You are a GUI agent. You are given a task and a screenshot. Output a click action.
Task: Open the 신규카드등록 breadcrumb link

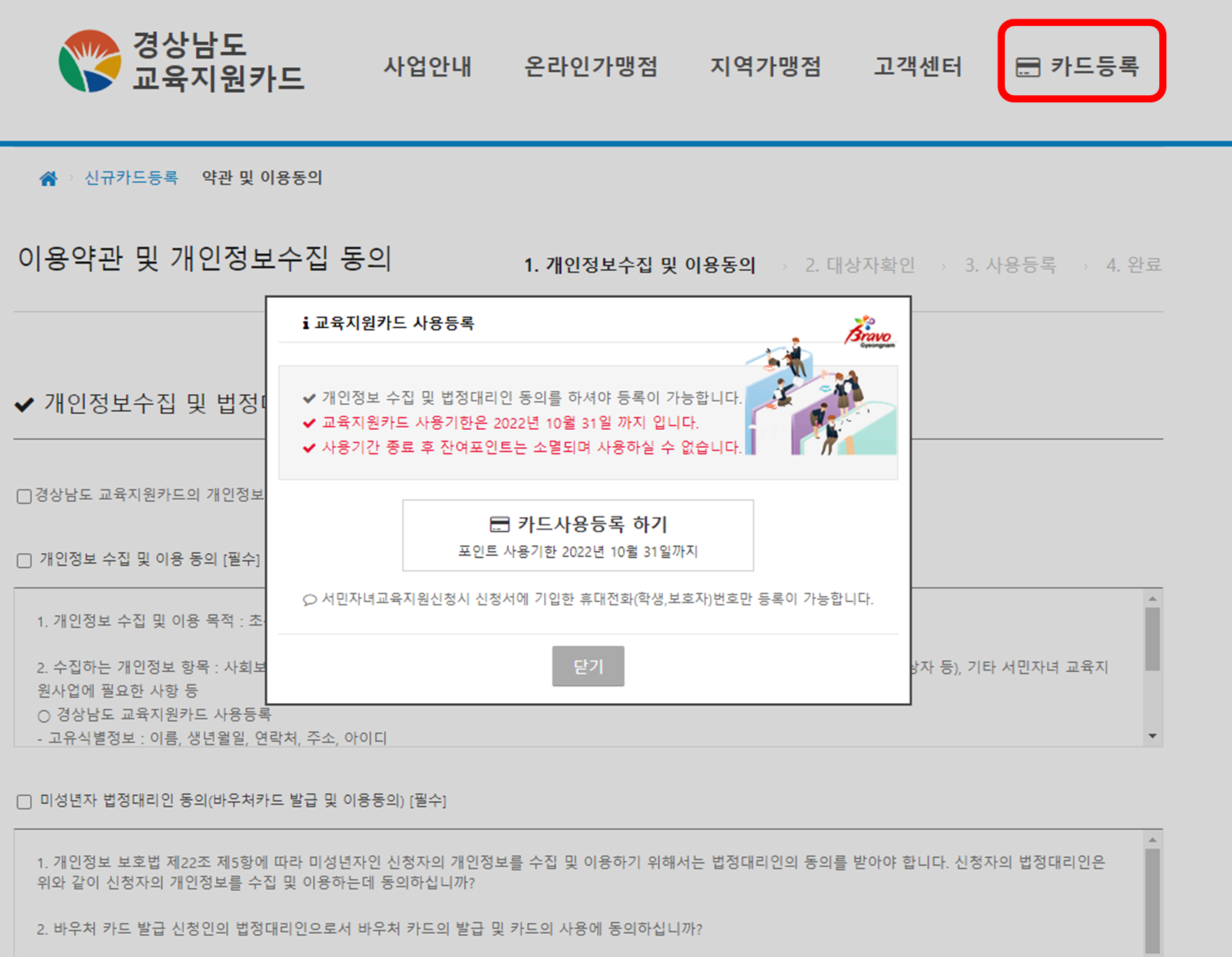click(x=131, y=178)
